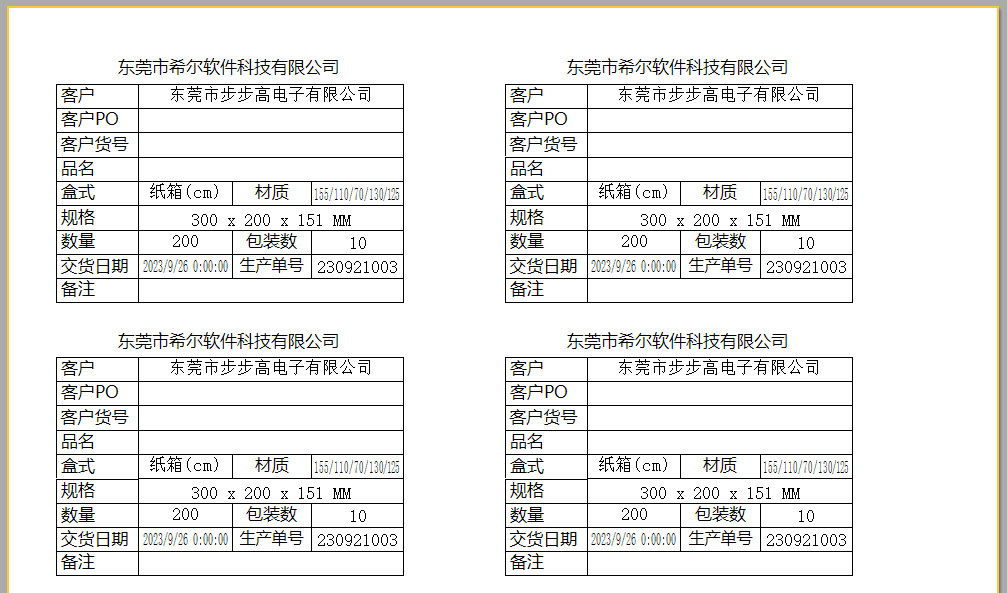Click 纸箱(cm) cell in the top-left label
The width and height of the screenshot is (1007, 593).
pyautogui.click(x=185, y=192)
